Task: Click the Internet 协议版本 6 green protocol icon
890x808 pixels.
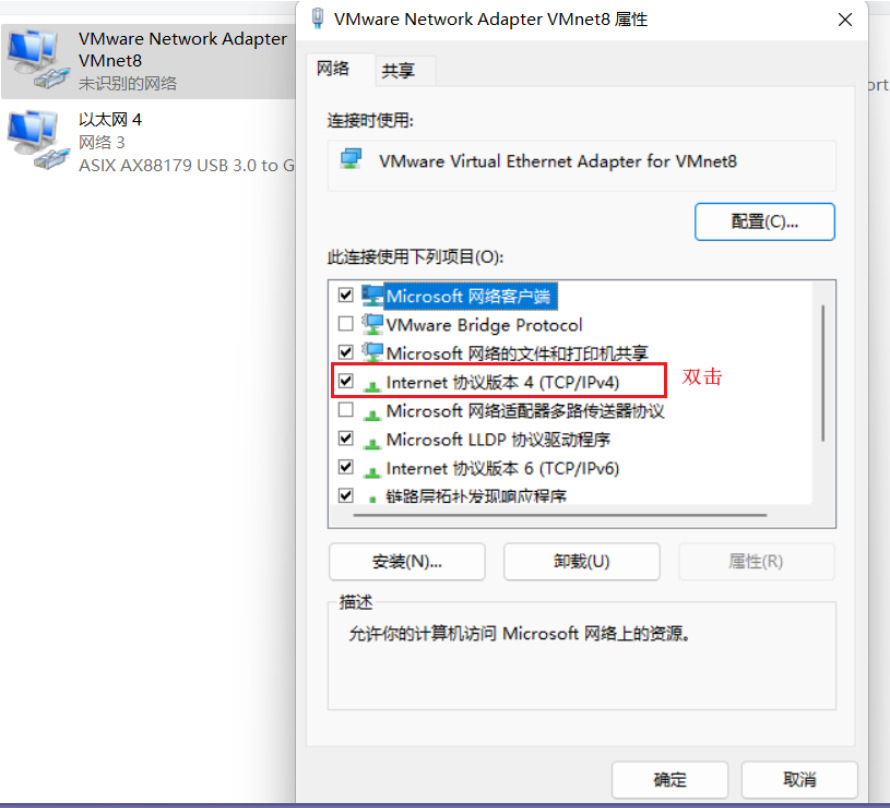Action: [372, 472]
